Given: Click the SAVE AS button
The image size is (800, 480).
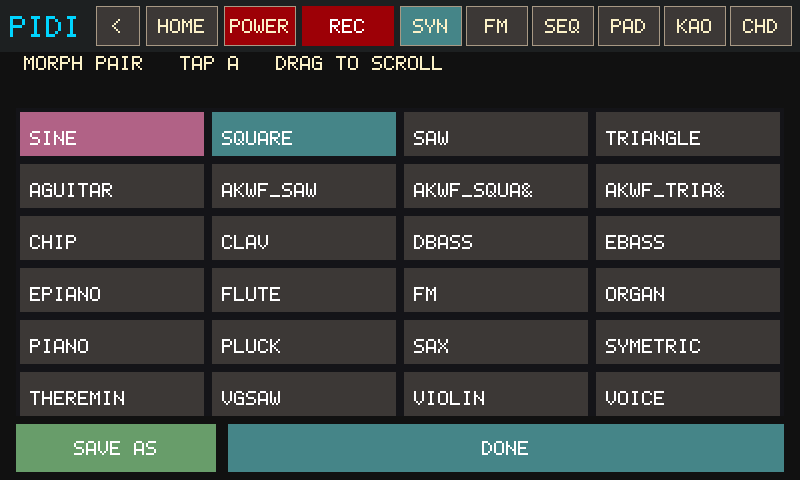Looking at the screenshot, I should 116,448.
